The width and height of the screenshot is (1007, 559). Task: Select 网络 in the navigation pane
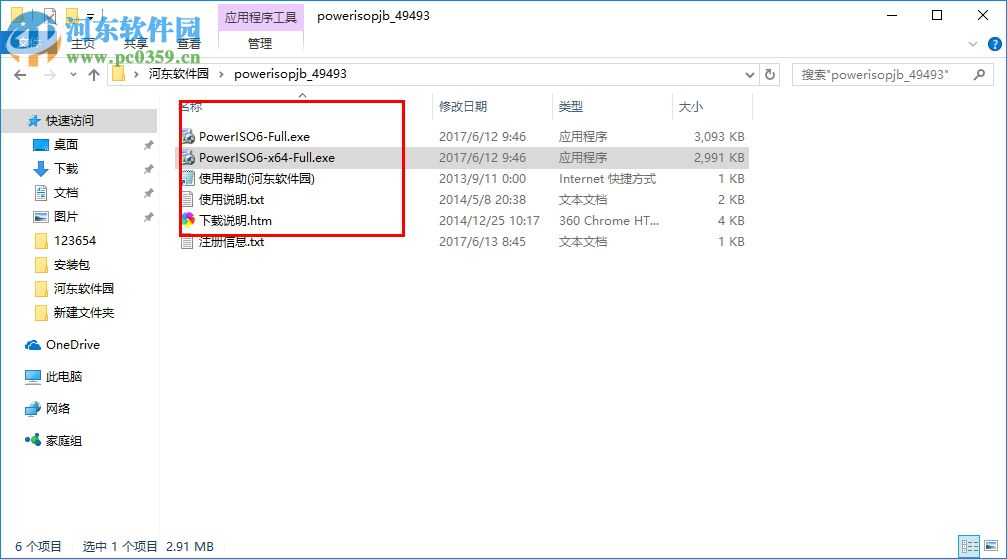[57, 409]
